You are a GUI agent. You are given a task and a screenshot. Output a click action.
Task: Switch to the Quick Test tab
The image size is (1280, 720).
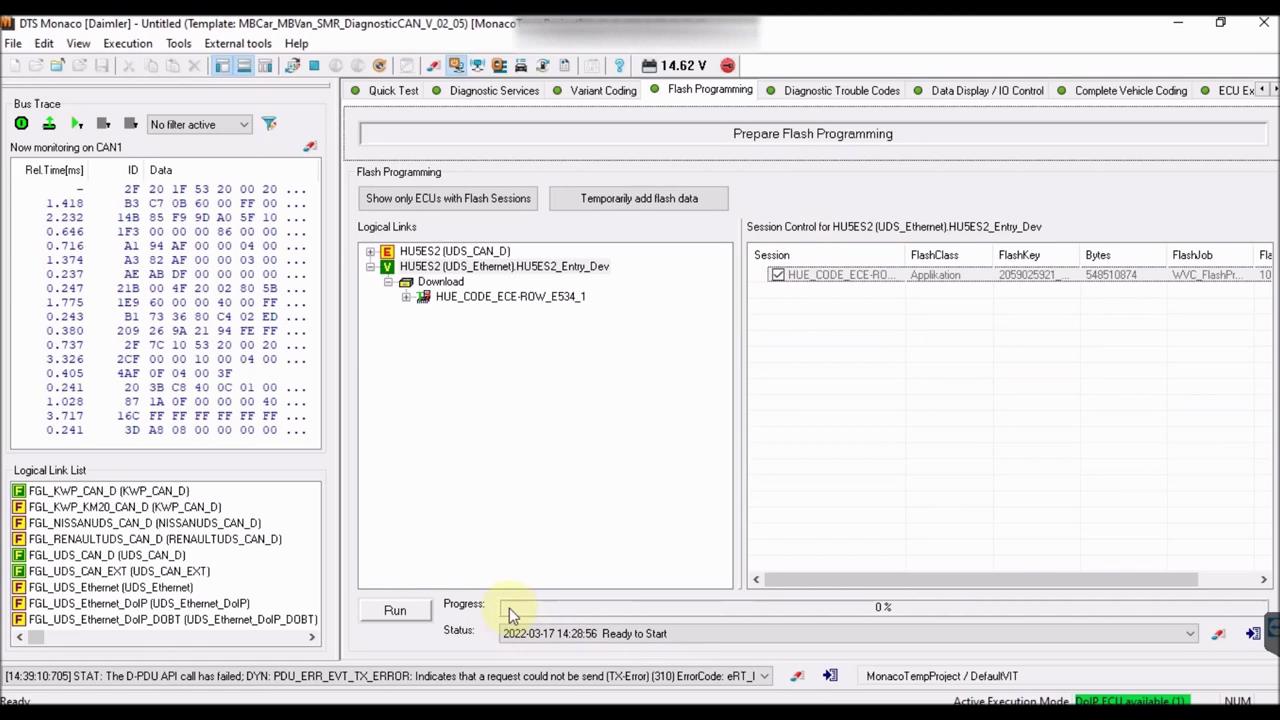tap(384, 91)
